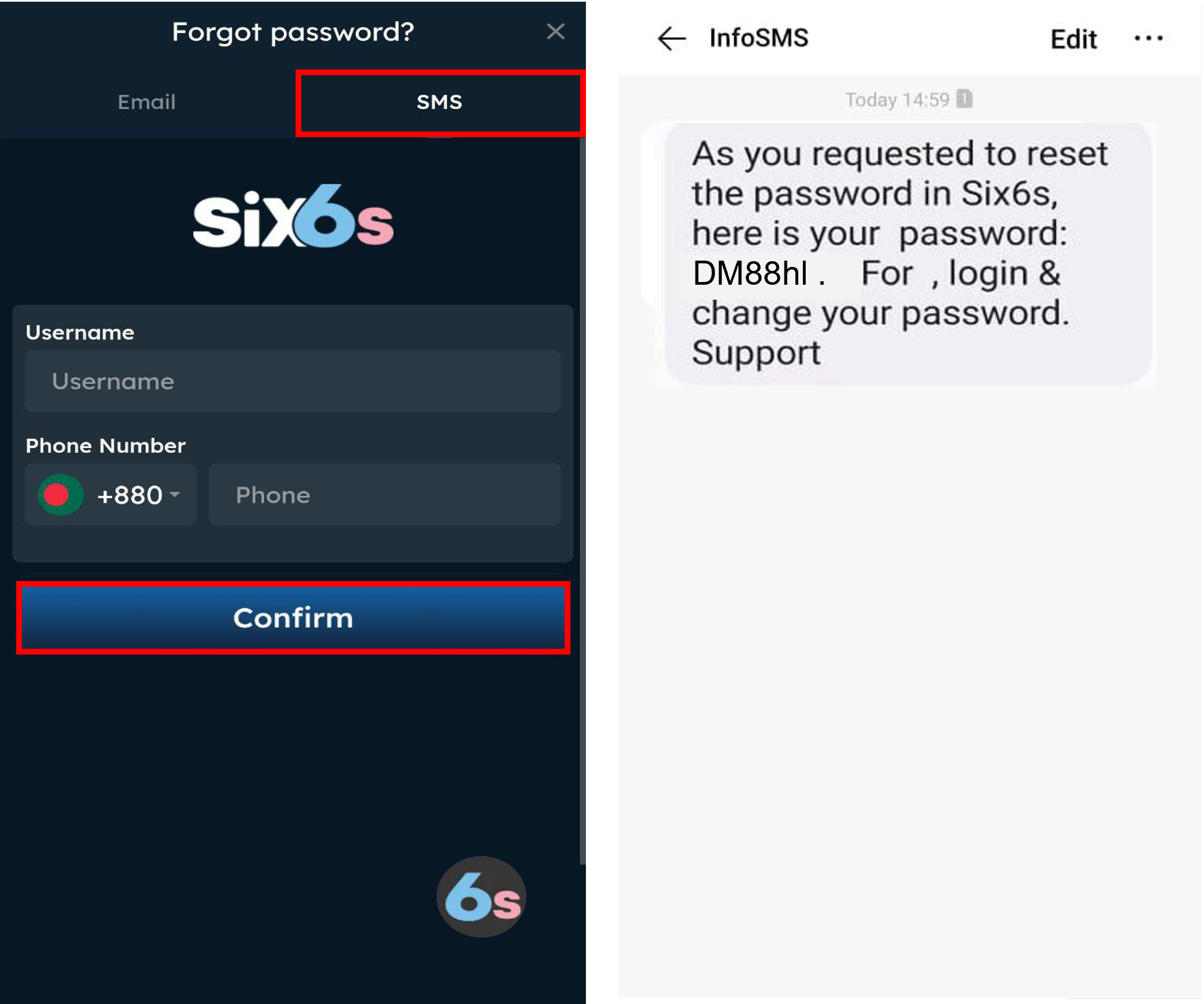Open the three-dot more options menu
The width and height of the screenshot is (1204, 1004).
click(x=1149, y=38)
